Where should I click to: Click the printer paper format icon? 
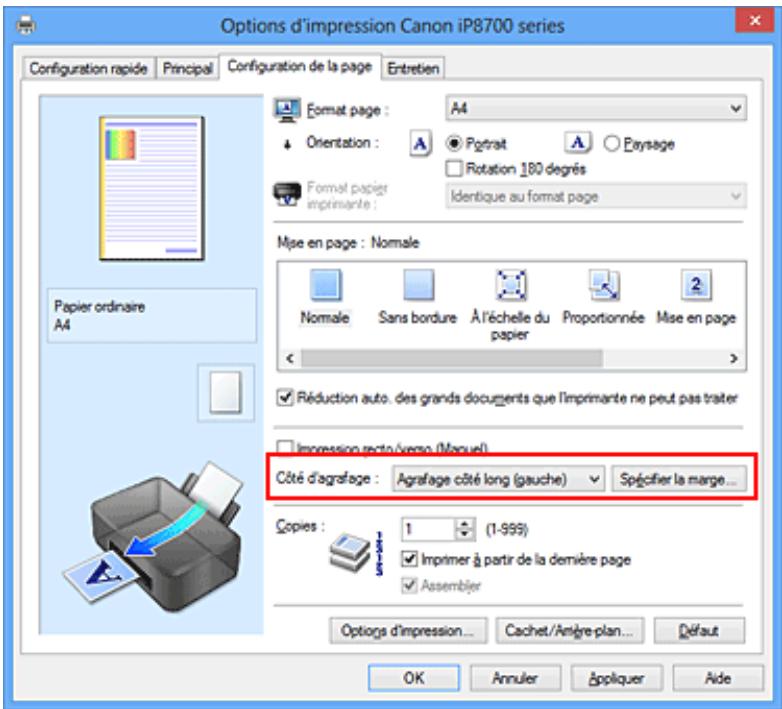coord(287,194)
